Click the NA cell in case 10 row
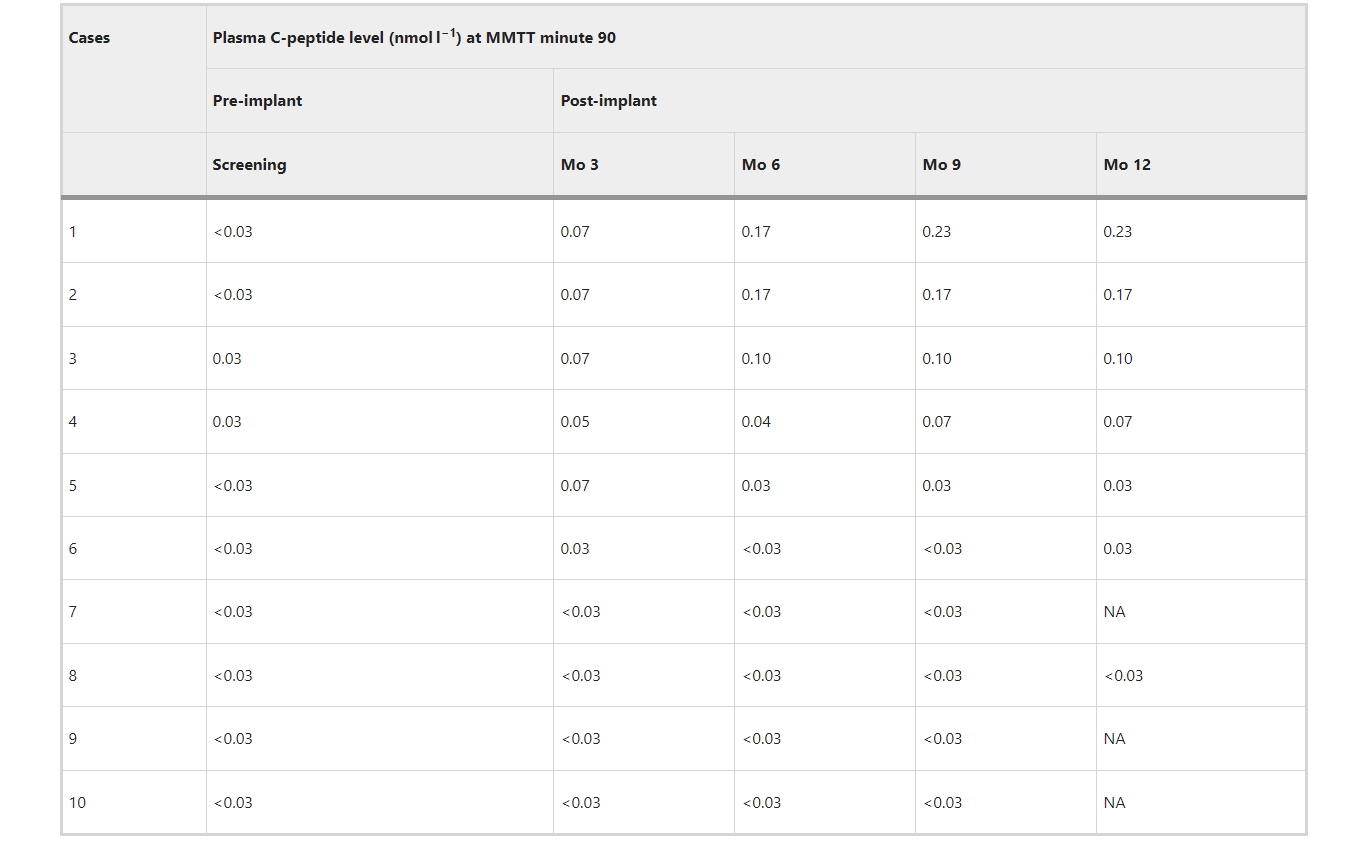This screenshot has height=842, width=1368. click(1114, 803)
